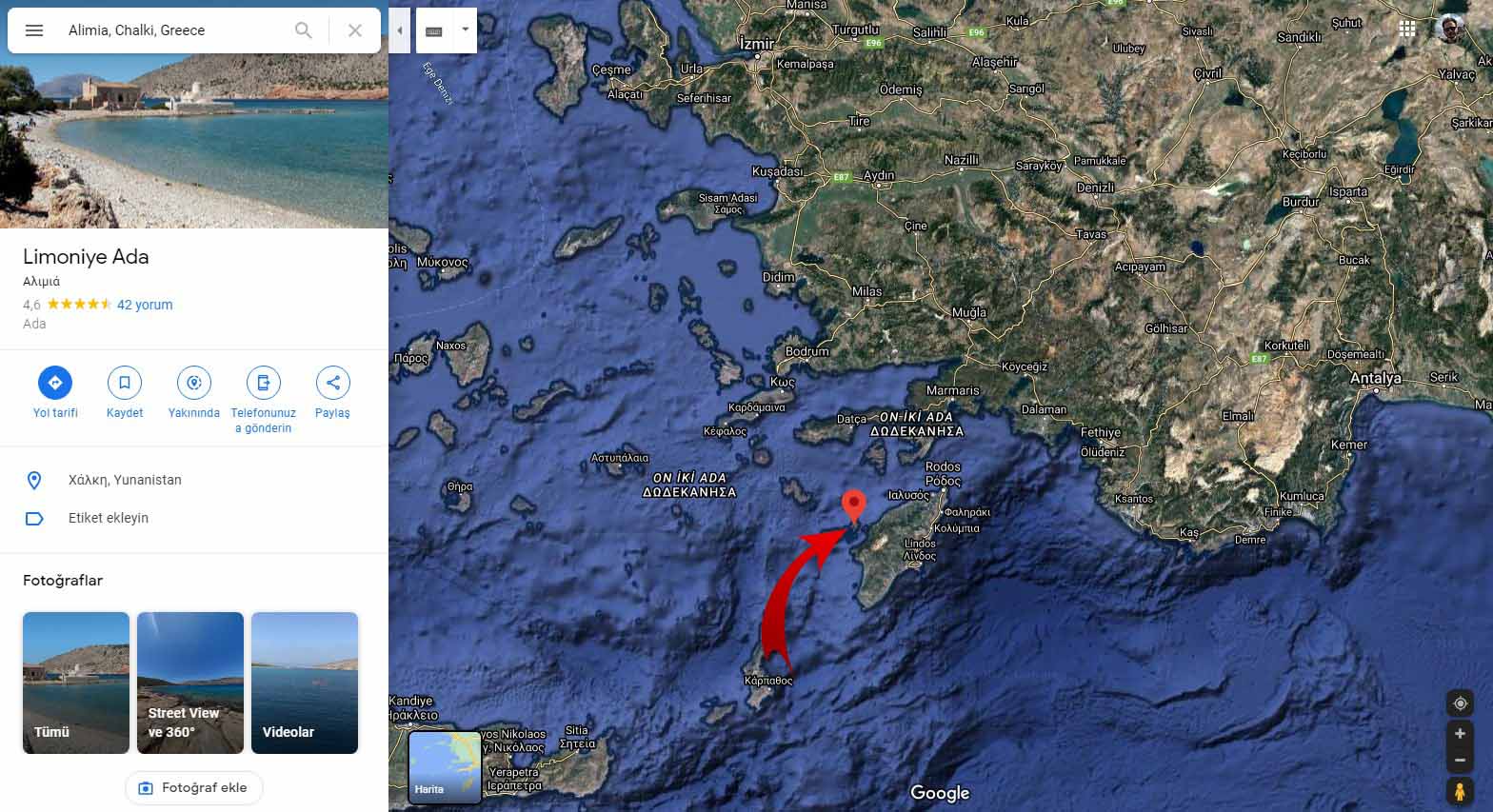This screenshot has width=1493, height=812.
Task: Drop the Street View pegman icon
Action: [1460, 791]
